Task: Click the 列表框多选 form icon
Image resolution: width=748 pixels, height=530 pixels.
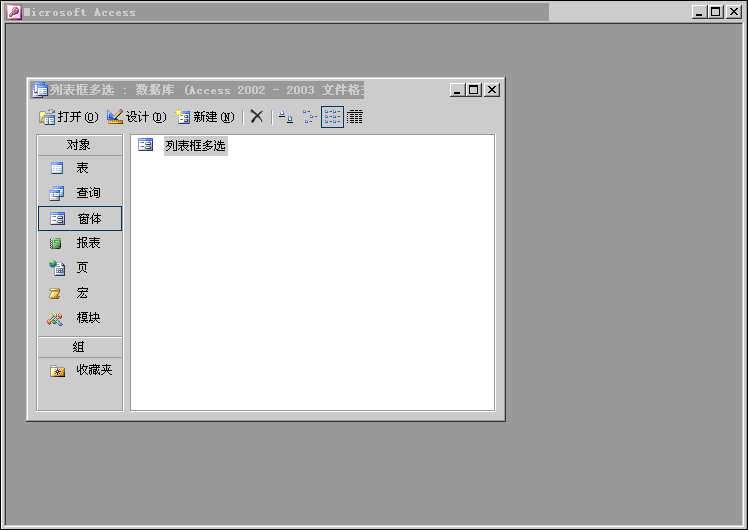Action: point(145,145)
